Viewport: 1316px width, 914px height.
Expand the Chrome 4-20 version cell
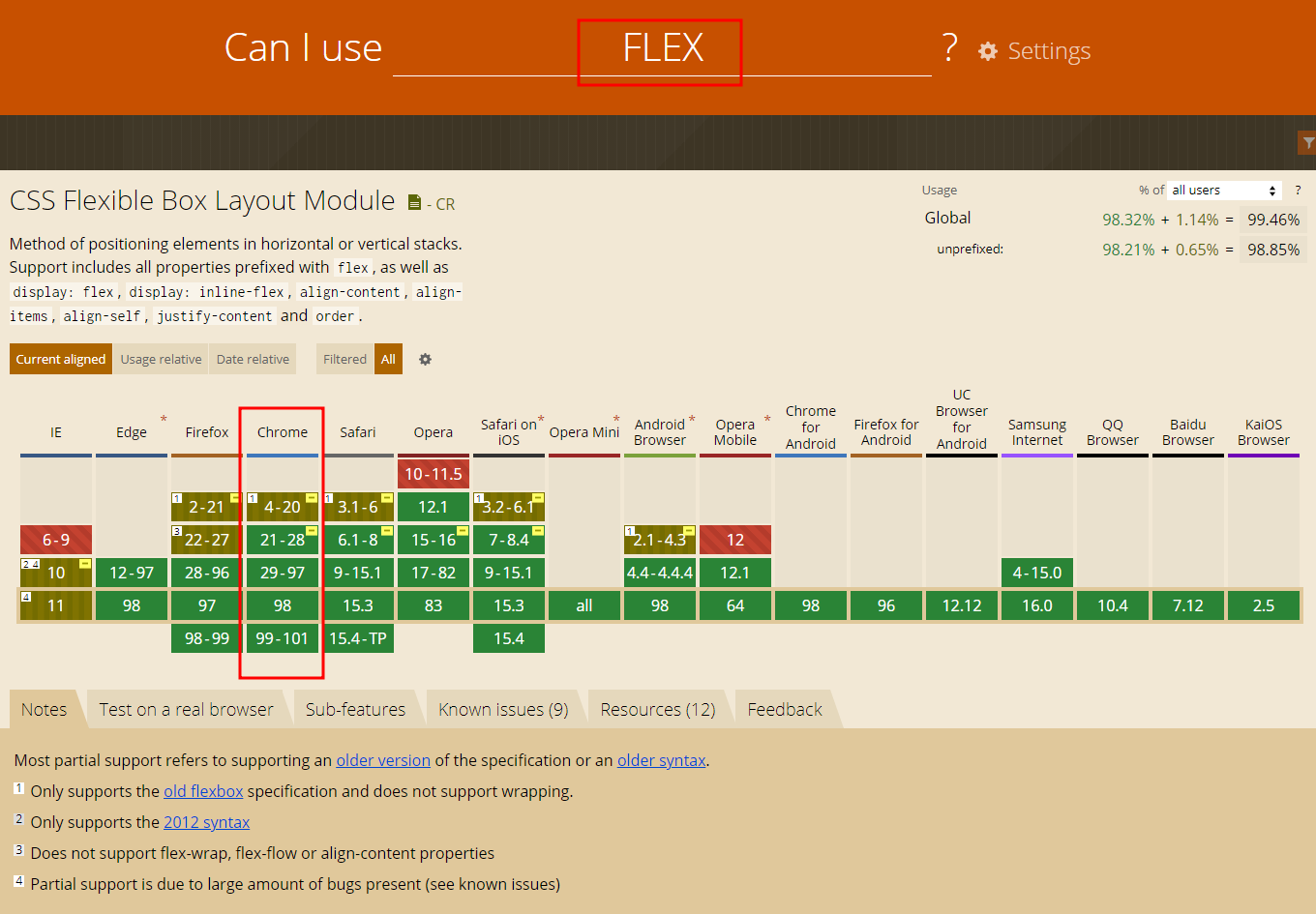coord(283,507)
